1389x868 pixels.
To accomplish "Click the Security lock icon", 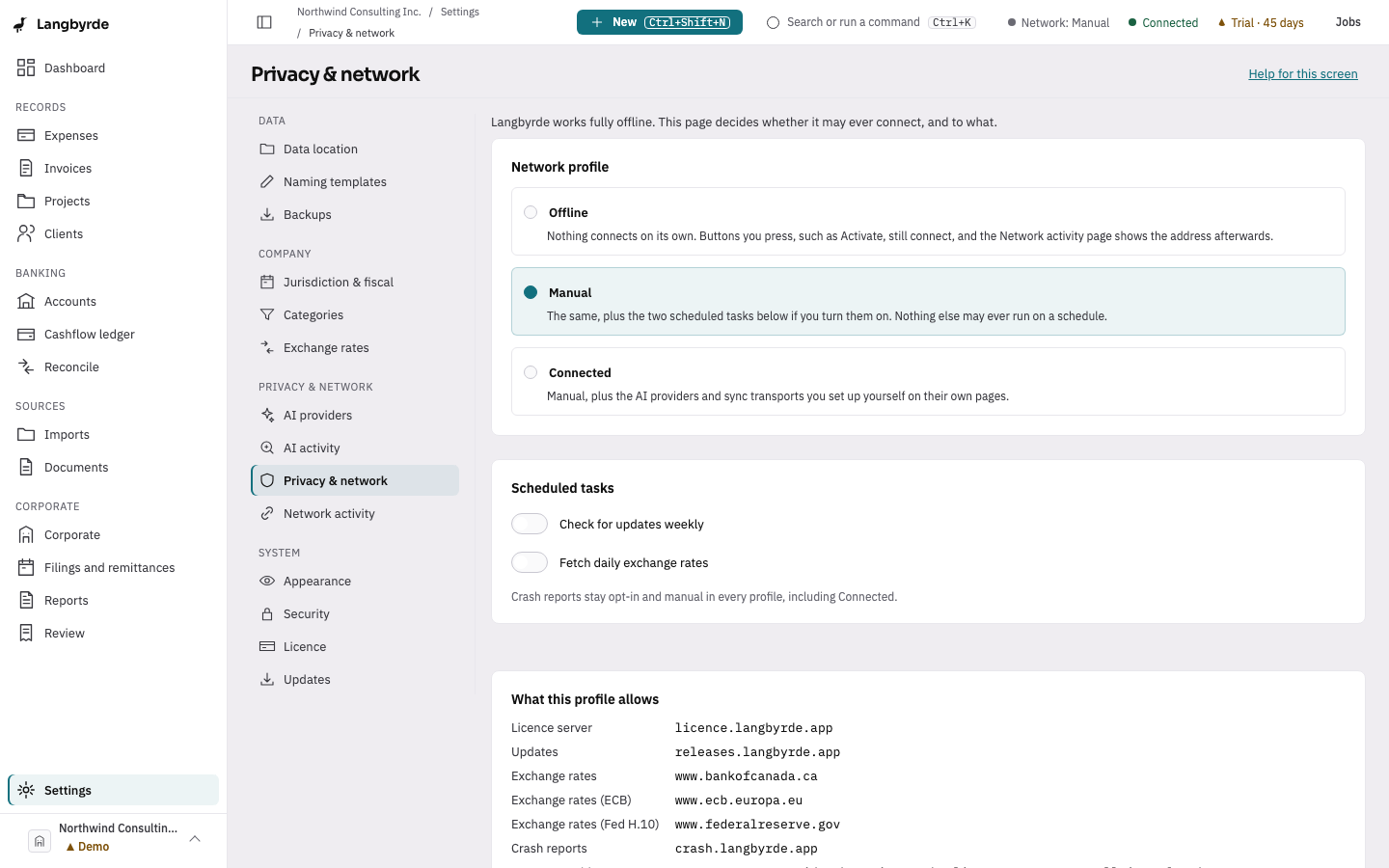I will [x=267, y=613].
